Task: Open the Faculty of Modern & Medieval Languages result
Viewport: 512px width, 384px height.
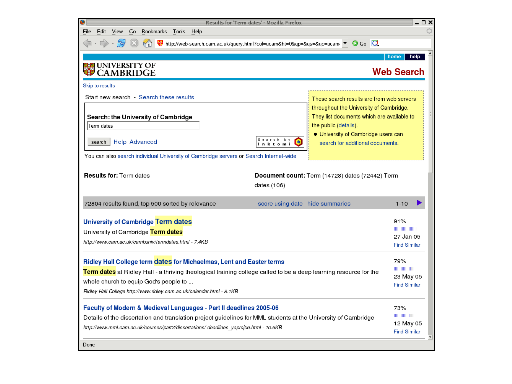Action: (x=181, y=308)
